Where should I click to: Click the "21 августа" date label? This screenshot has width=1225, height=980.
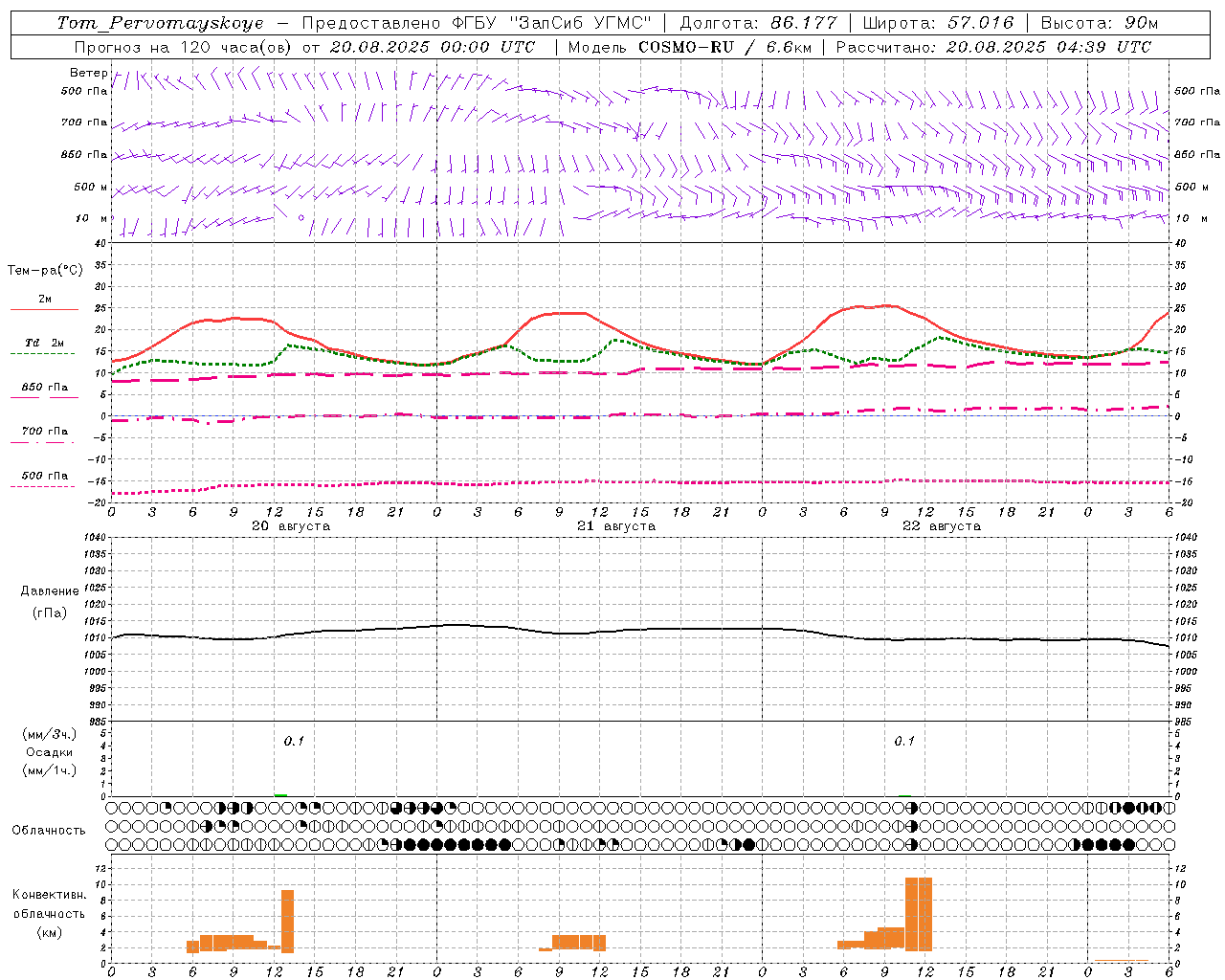[616, 526]
